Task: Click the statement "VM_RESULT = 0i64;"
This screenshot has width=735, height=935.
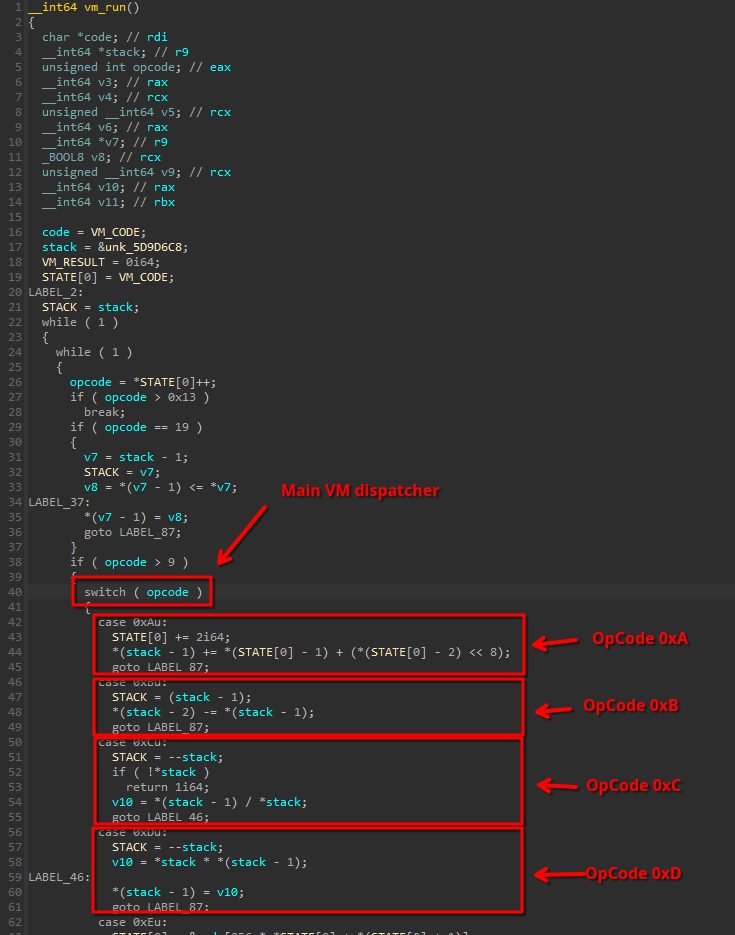Action: pos(101,262)
